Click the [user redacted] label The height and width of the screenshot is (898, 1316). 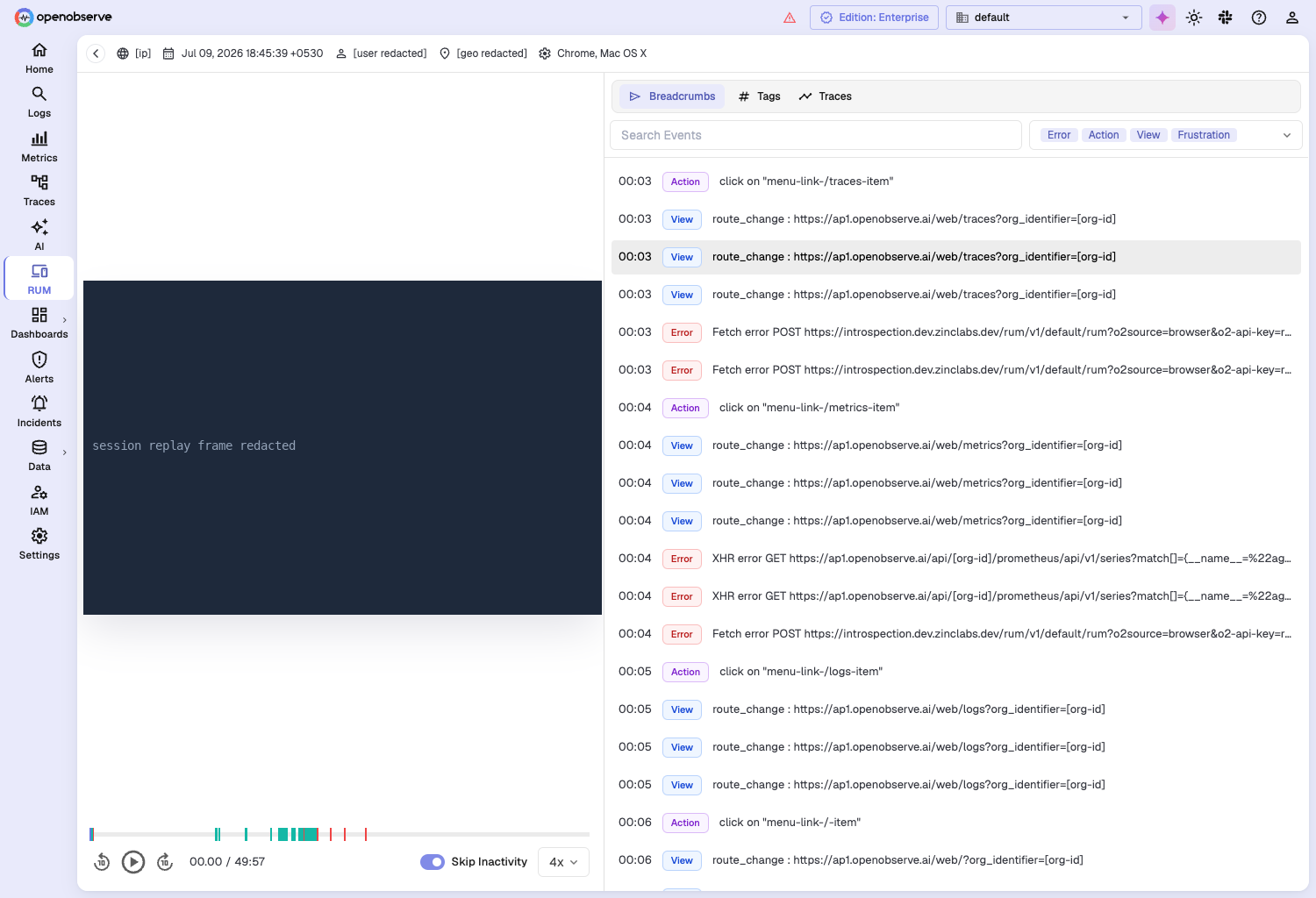(382, 53)
